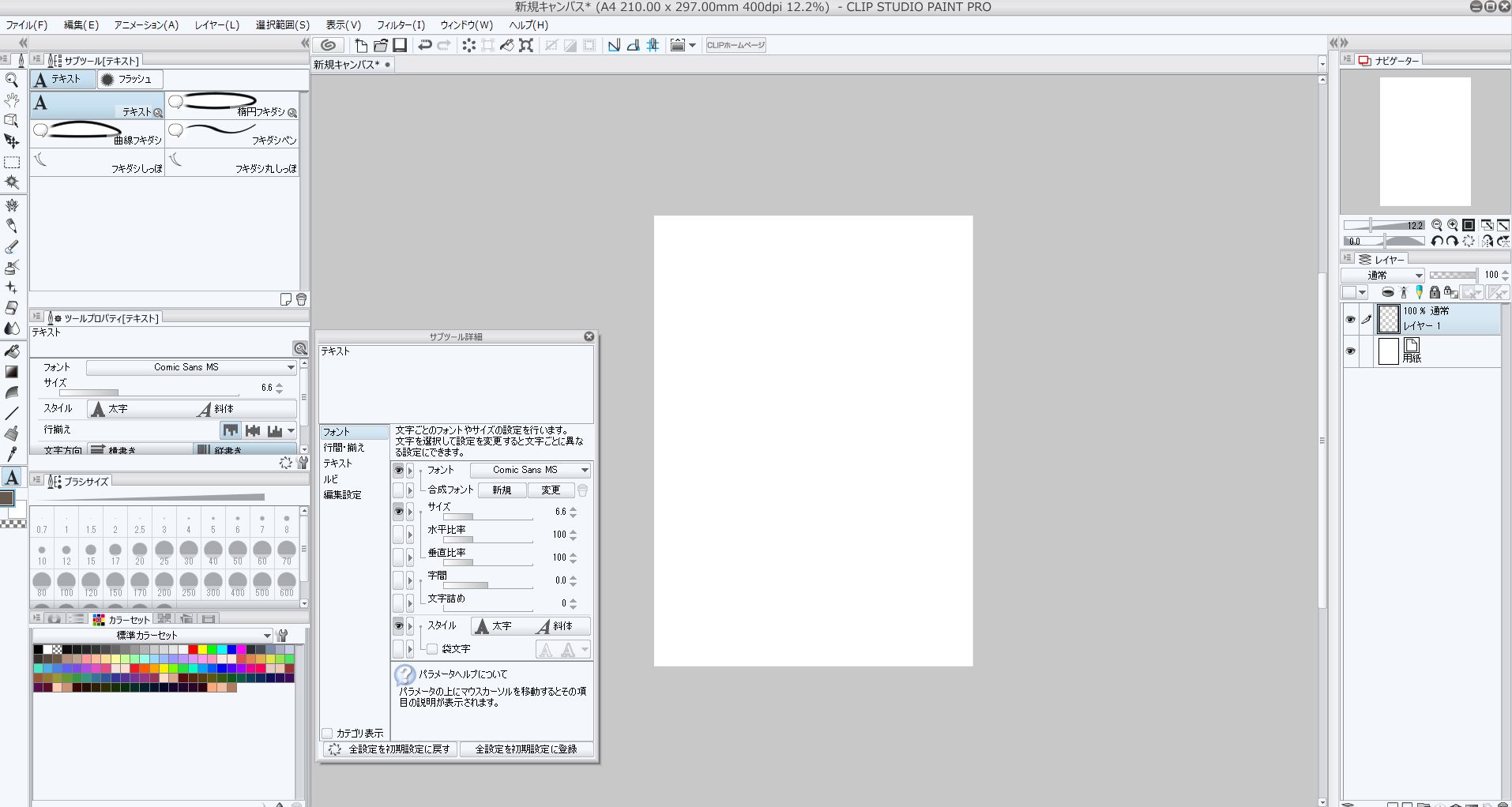The image size is (1512, 807).
Task: Open Comic Sans MS font dropdown in tool property
Action: (191, 367)
